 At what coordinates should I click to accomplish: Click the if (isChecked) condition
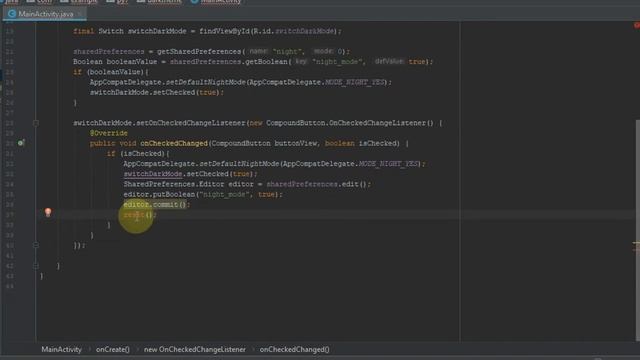[138, 153]
